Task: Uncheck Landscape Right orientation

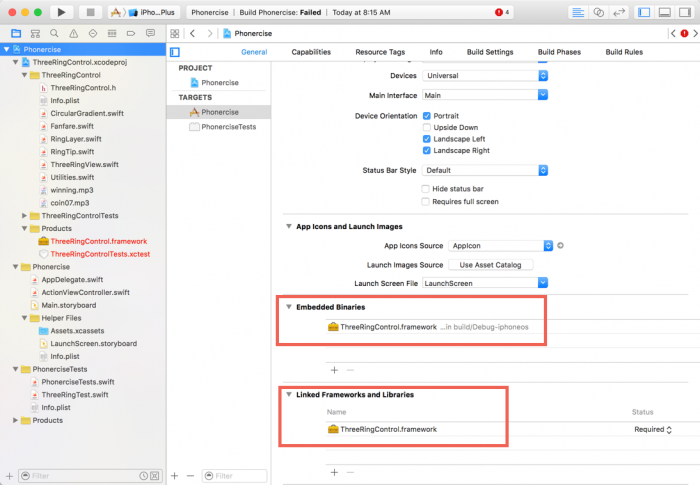Action: point(427,151)
